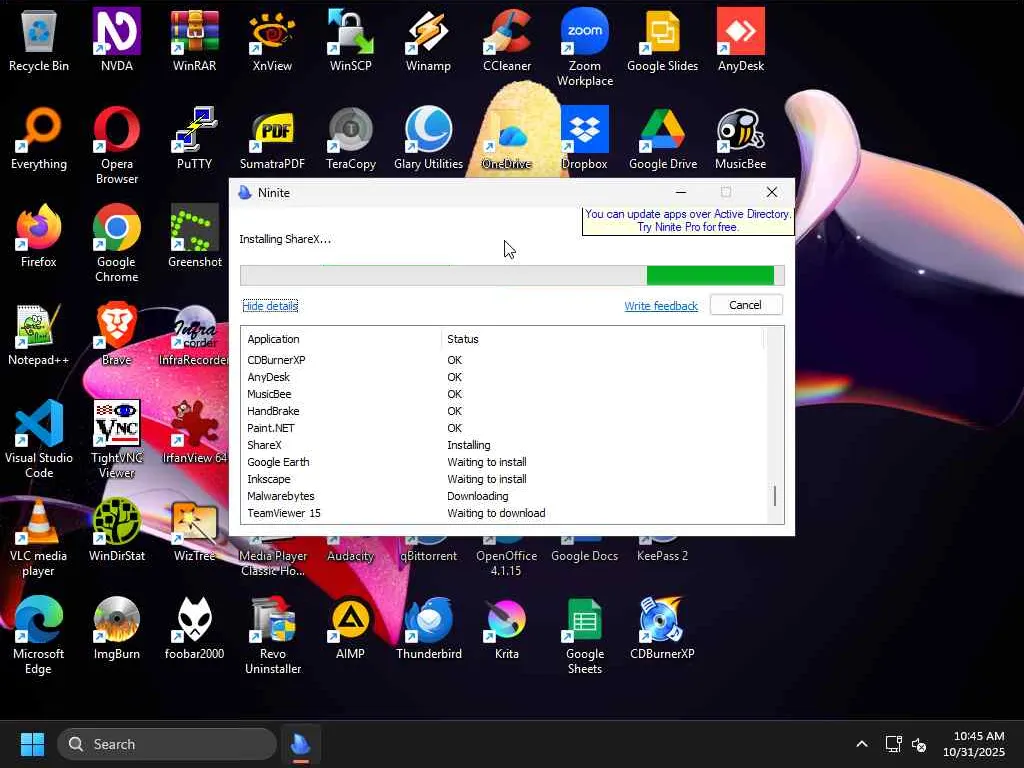Viewport: 1024px width, 768px height.
Task: Click the Ninite installation progress bar
Action: click(x=512, y=276)
